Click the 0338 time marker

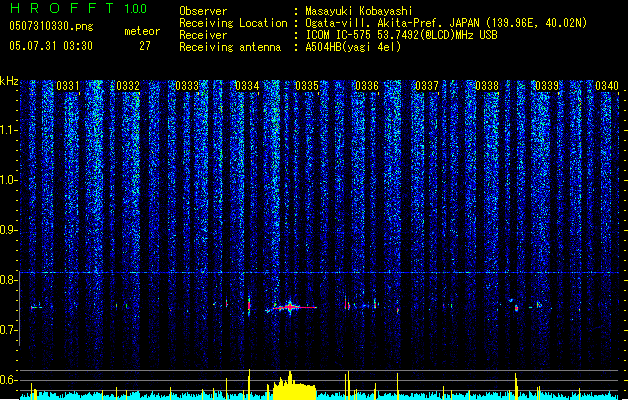click(487, 86)
